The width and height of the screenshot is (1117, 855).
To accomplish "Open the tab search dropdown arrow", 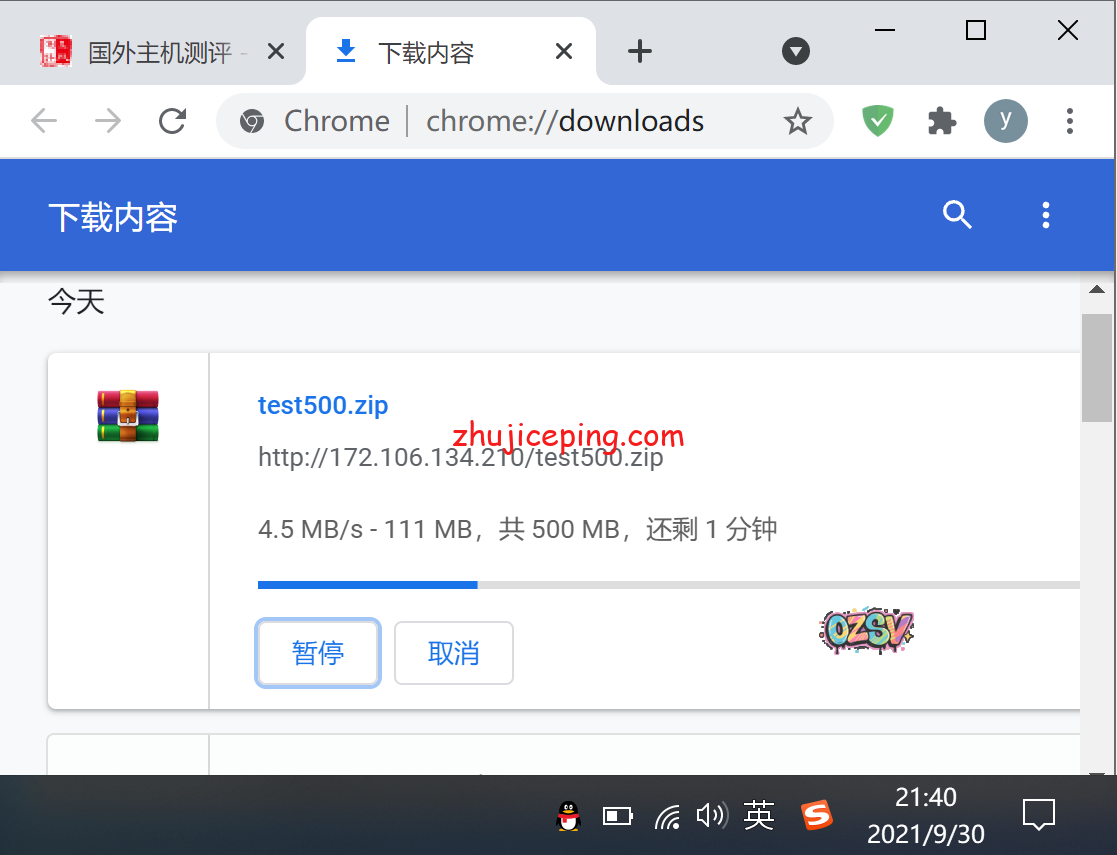I will [x=795, y=52].
